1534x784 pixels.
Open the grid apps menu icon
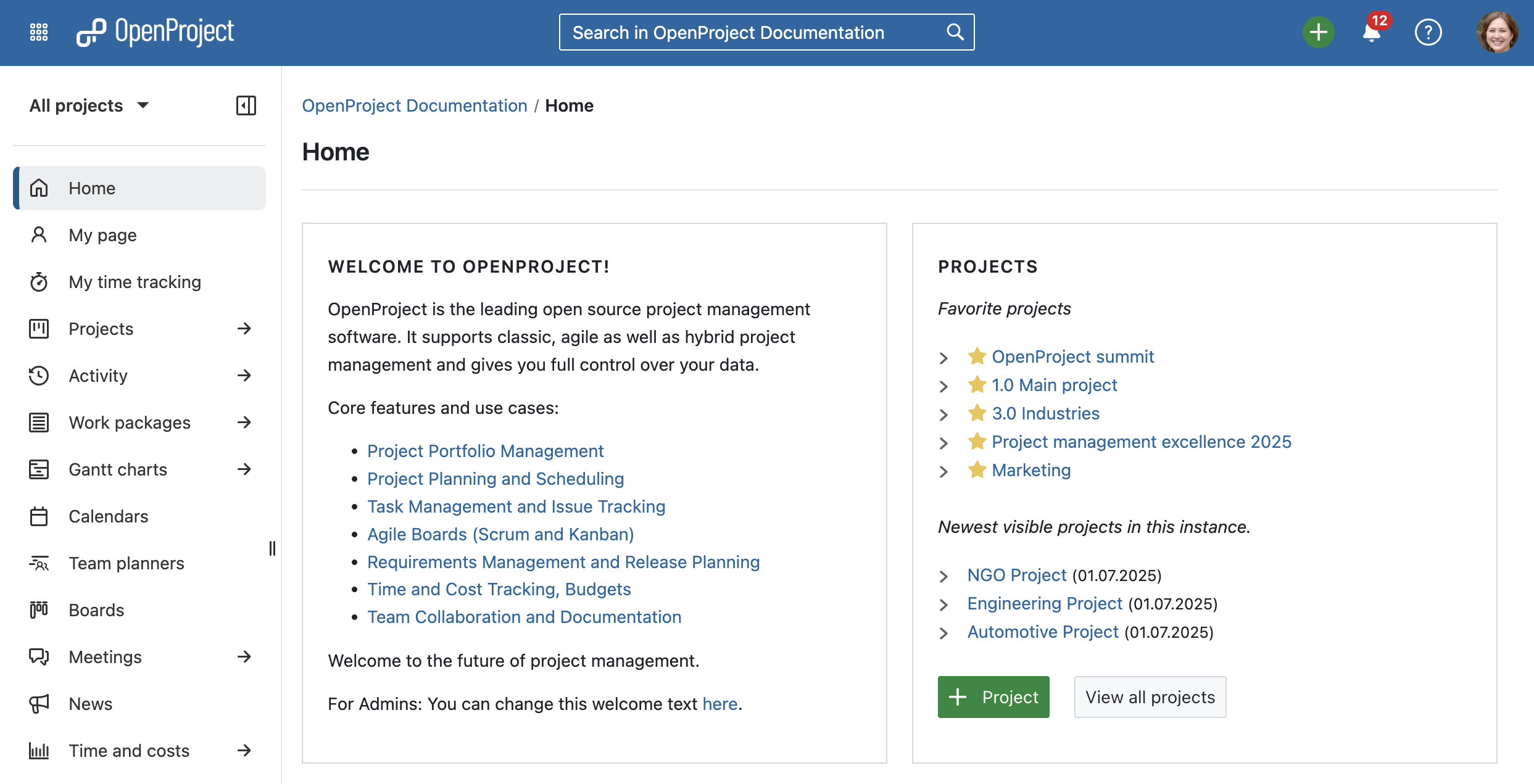38,32
